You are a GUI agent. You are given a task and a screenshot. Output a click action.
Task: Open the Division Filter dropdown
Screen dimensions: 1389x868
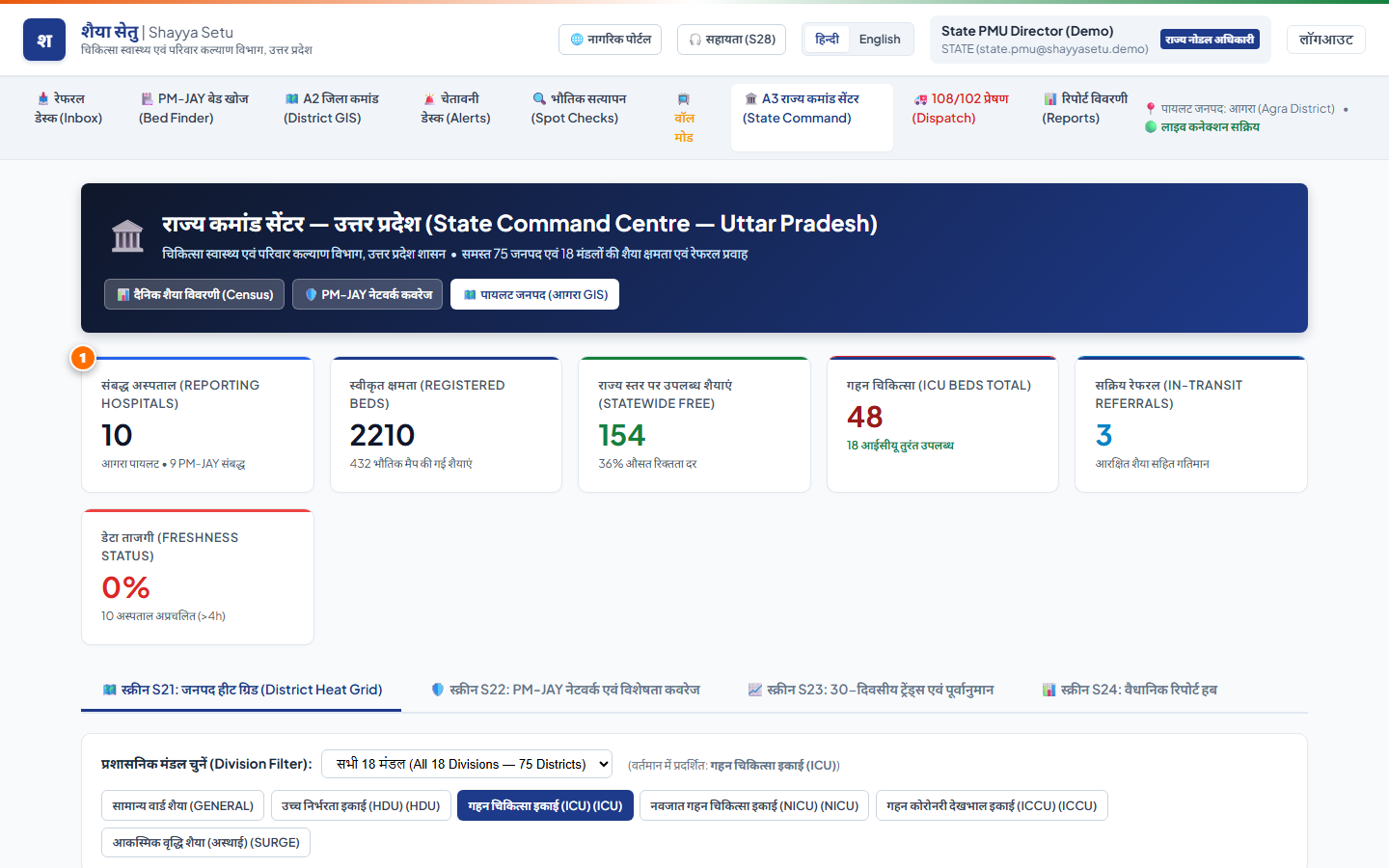[467, 764]
